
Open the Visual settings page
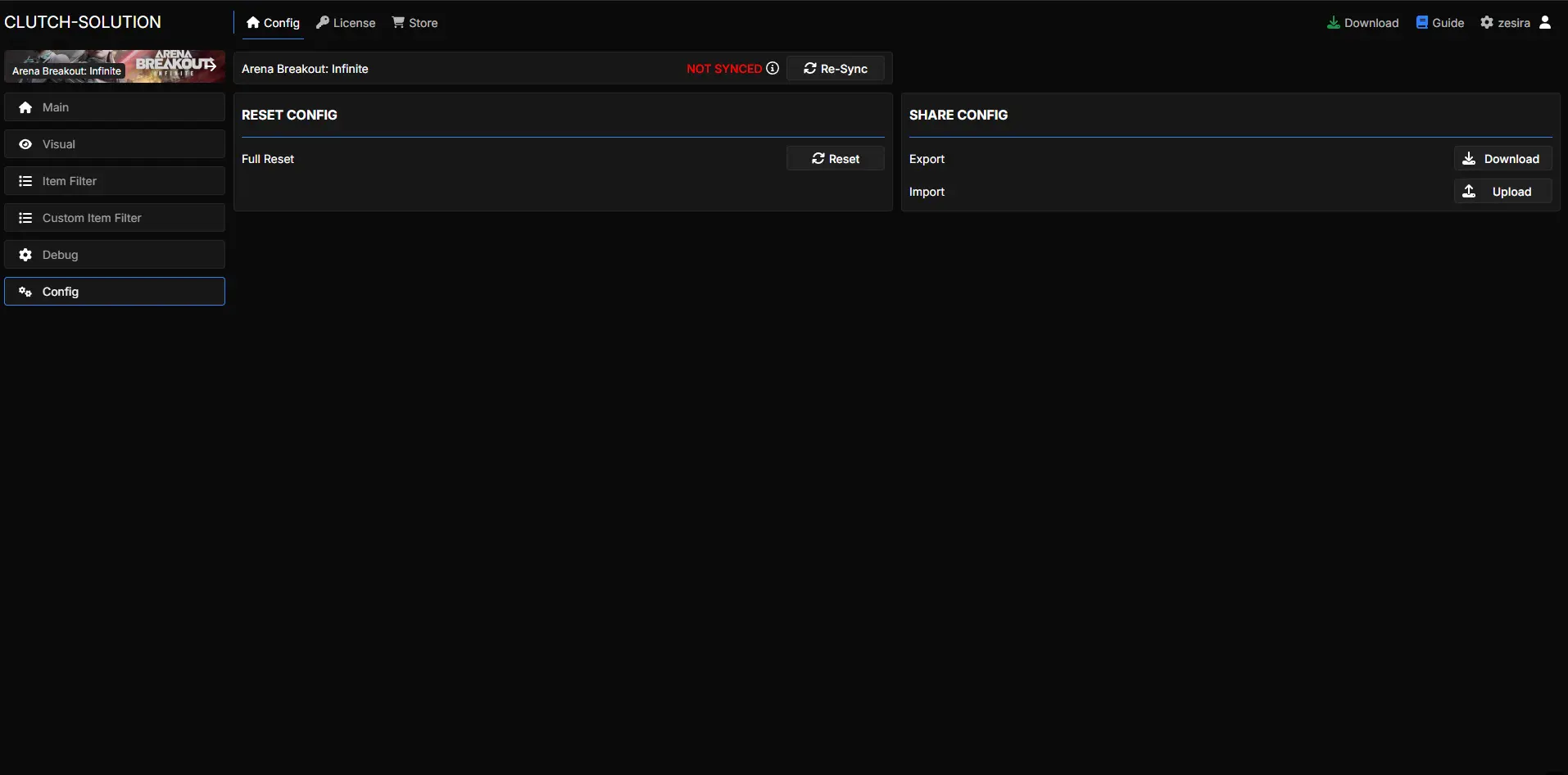pos(115,144)
